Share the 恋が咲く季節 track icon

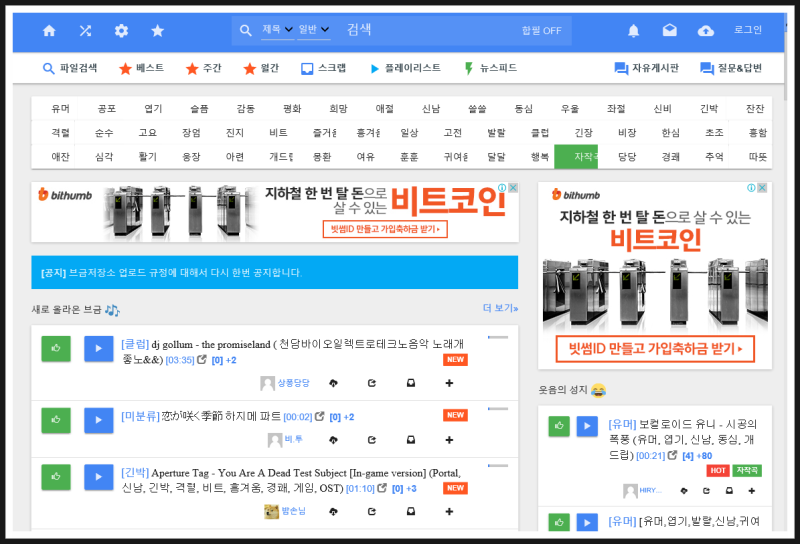(x=372, y=440)
